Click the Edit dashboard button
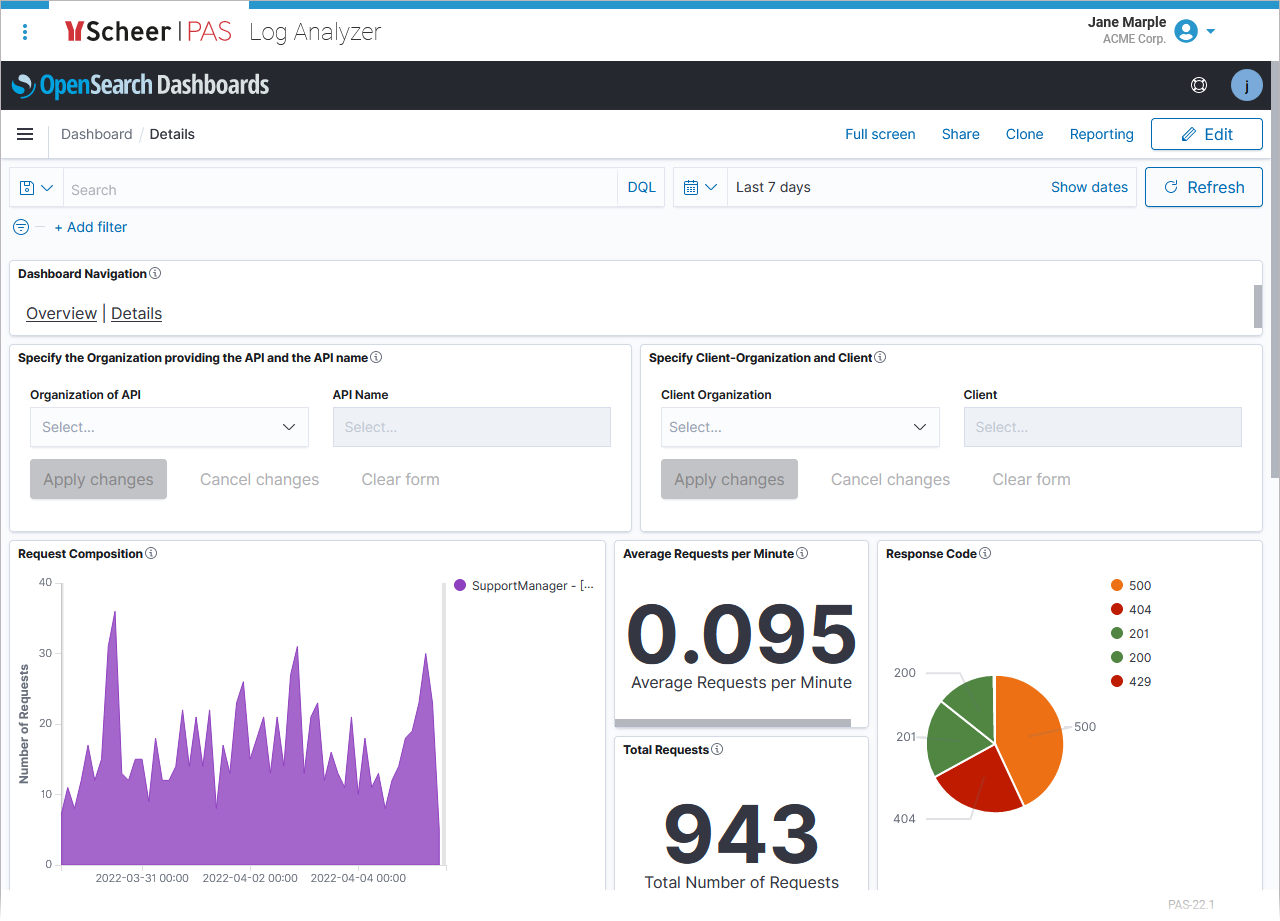 [x=1206, y=134]
